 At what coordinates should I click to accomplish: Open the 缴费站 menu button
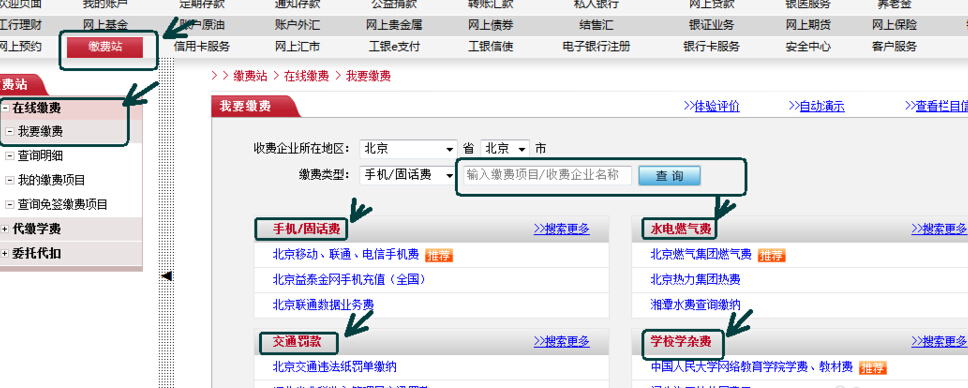click(105, 47)
